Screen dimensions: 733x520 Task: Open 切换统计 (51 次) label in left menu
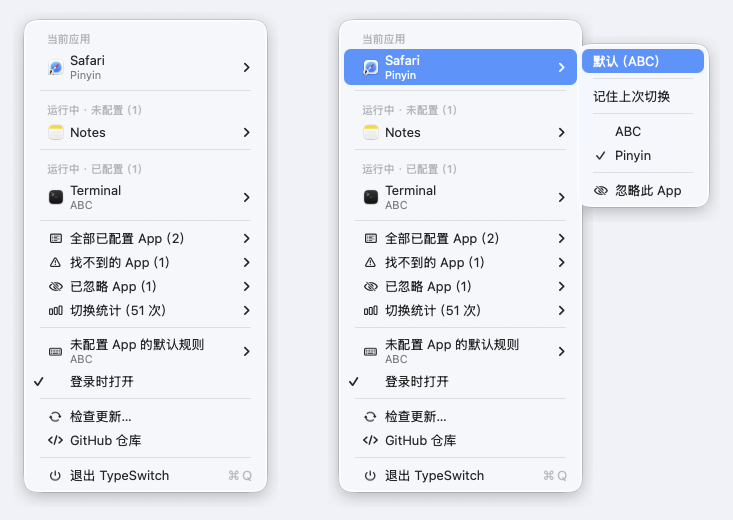click(x=118, y=310)
